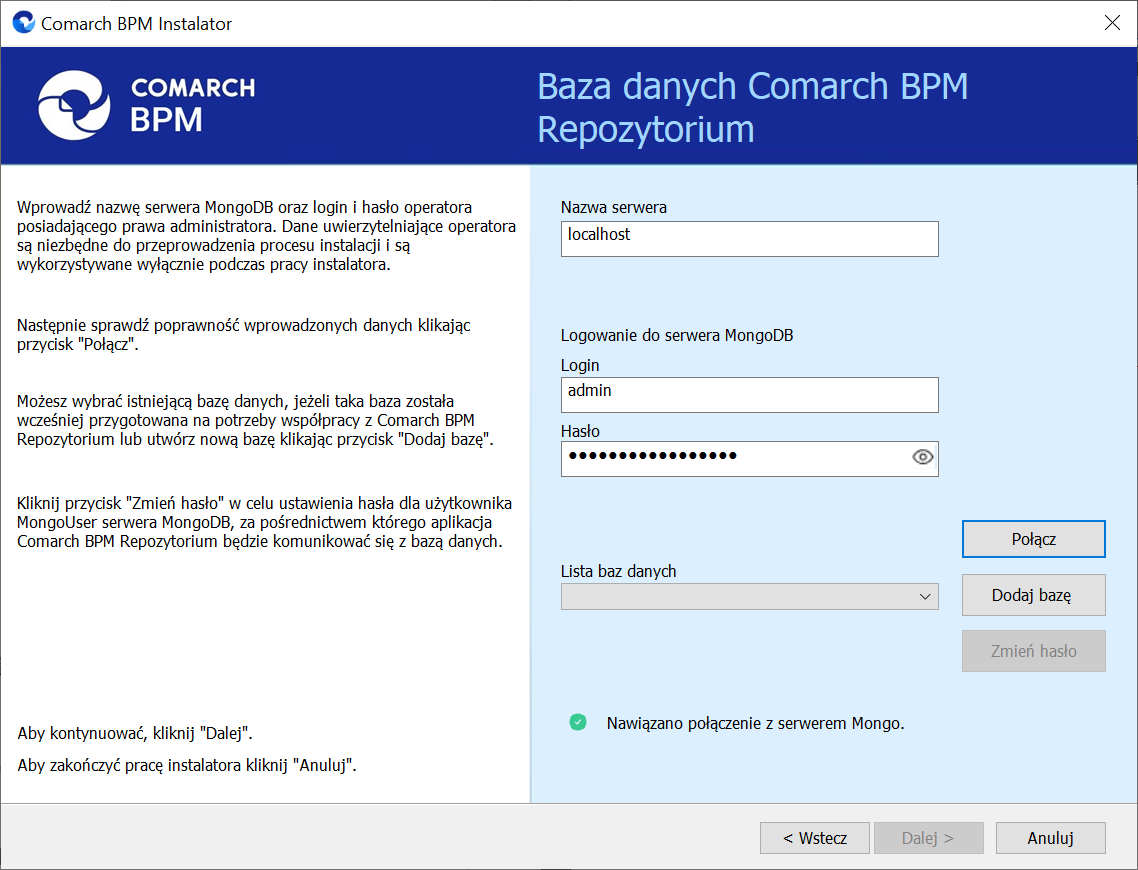The width and height of the screenshot is (1138, 870).
Task: Click the 'Aby kontynuować, kliknij "Dalej".' text
Action: click(135, 733)
